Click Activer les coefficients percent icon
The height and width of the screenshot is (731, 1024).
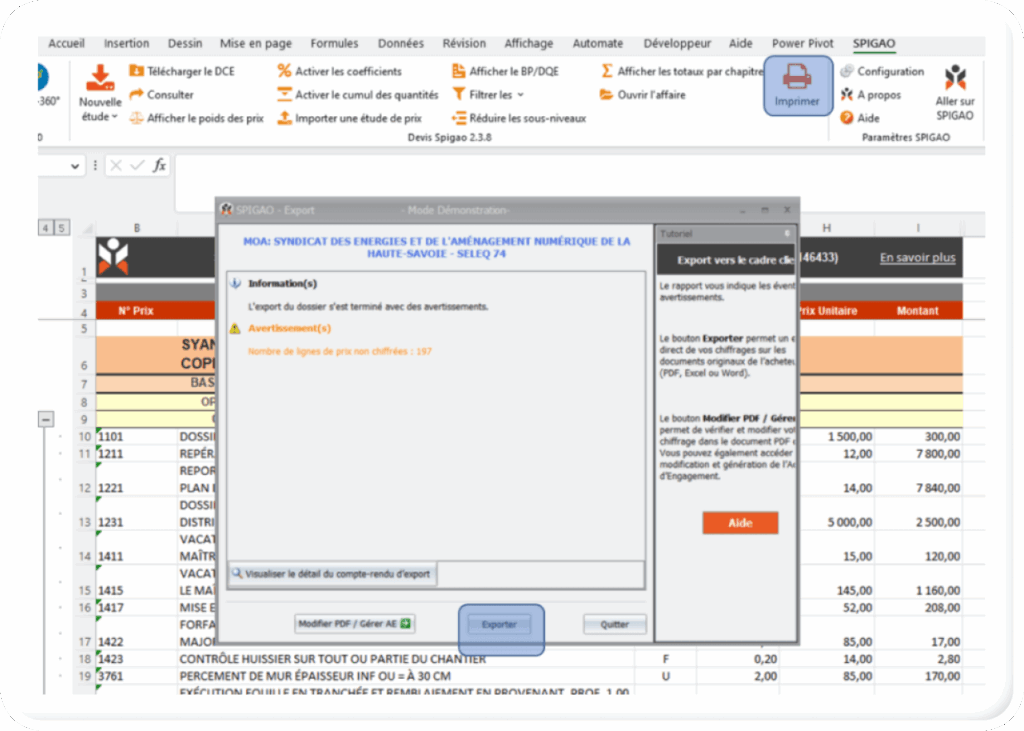(284, 71)
